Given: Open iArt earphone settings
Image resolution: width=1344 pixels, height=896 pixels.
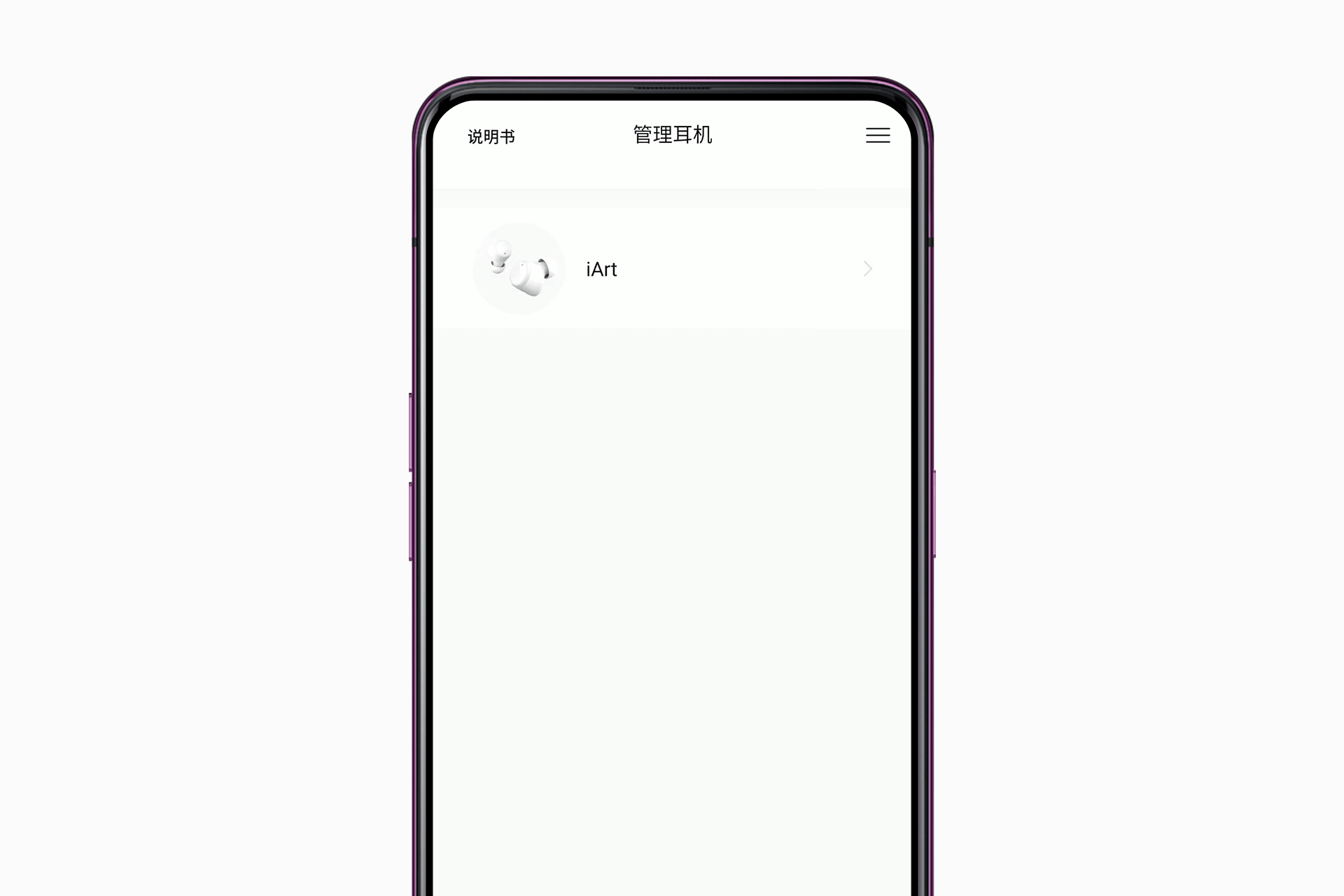Looking at the screenshot, I should pos(672,268).
